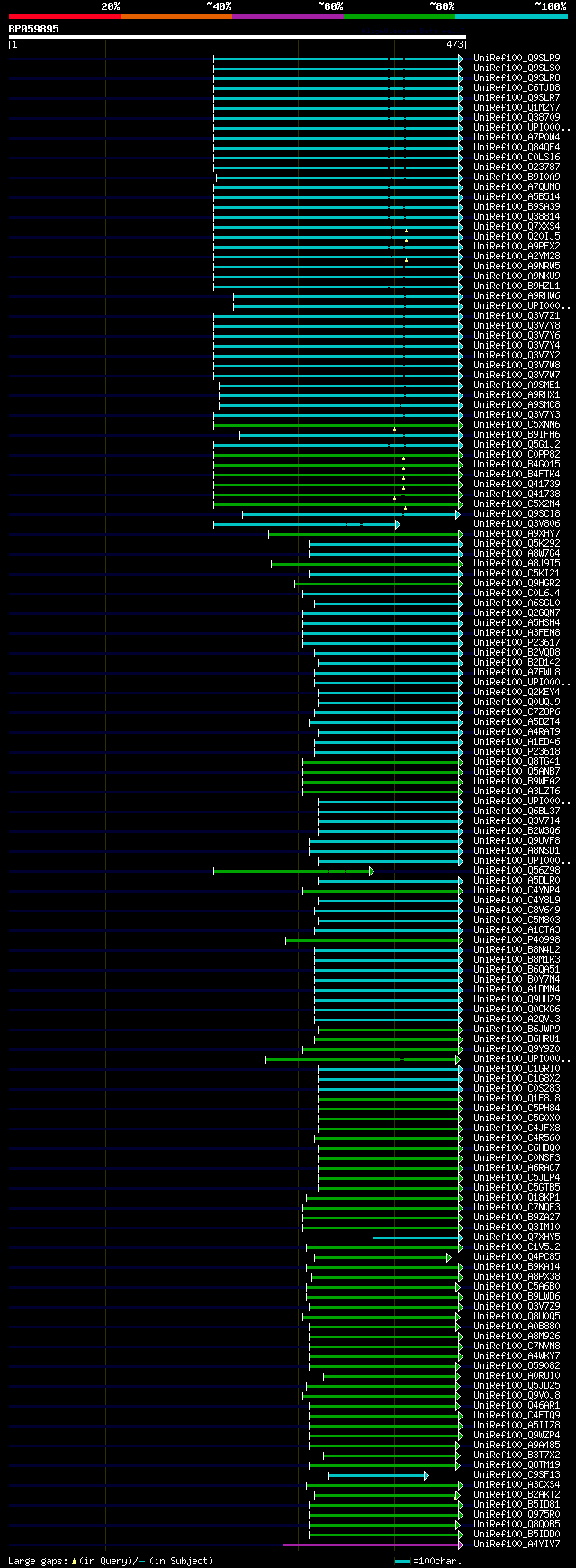Select the UniRef100_B9I0A9 label
The image size is (576, 1568).
click(517, 177)
